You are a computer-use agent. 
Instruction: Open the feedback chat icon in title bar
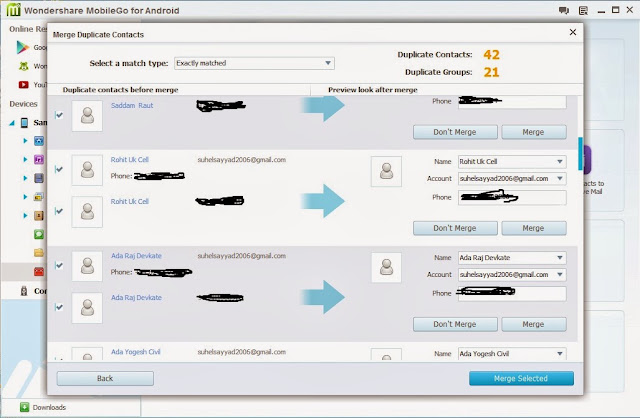tap(564, 11)
